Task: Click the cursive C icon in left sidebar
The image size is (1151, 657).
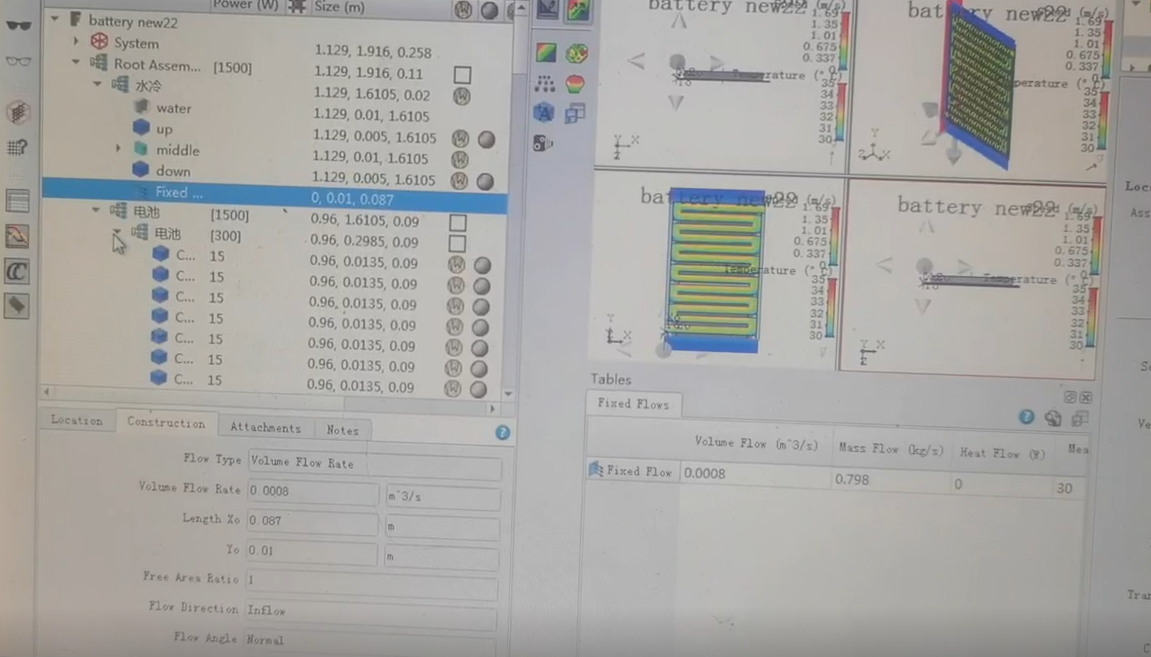Action: pos(17,272)
